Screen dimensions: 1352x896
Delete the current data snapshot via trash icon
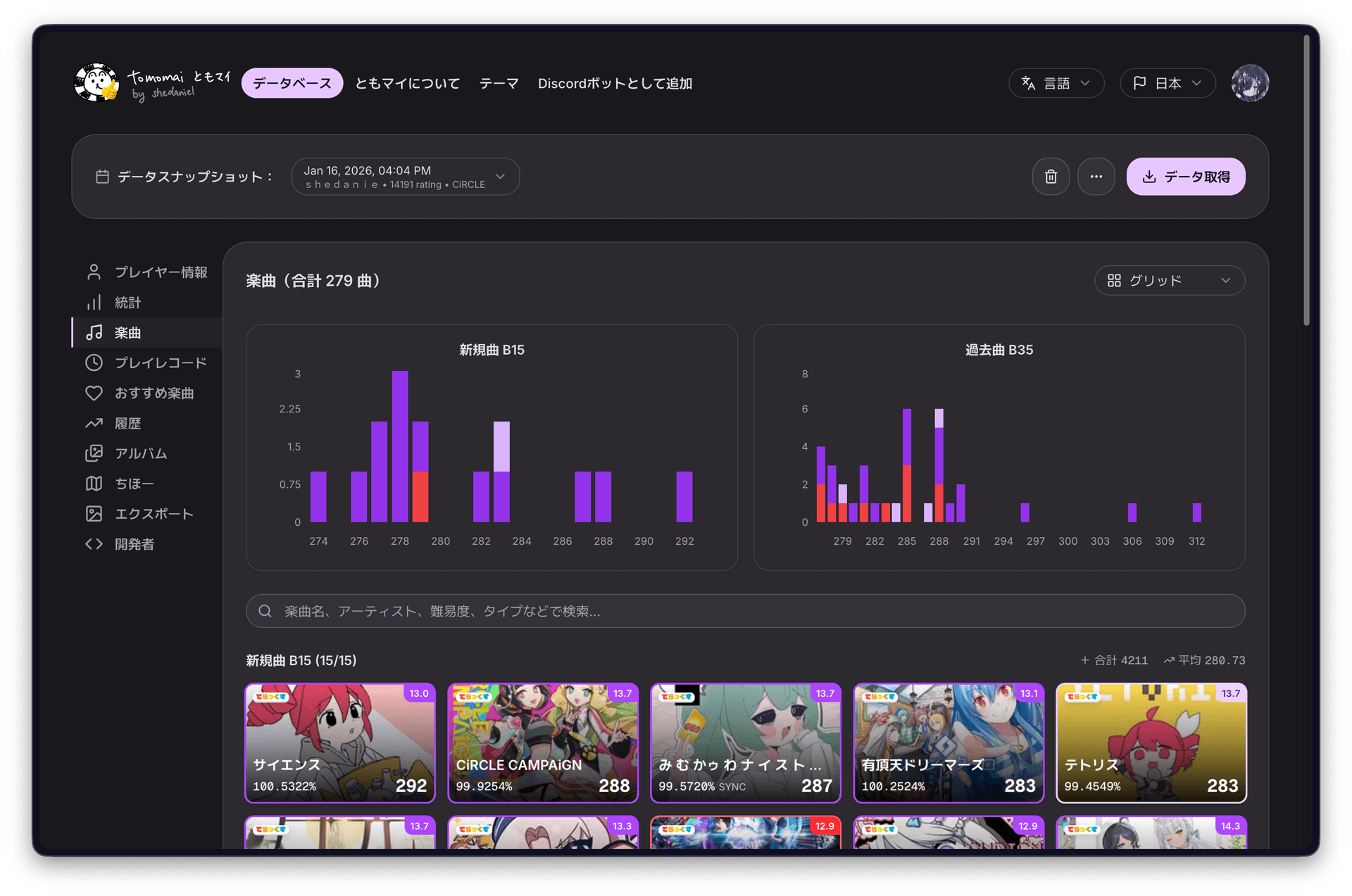[1051, 176]
